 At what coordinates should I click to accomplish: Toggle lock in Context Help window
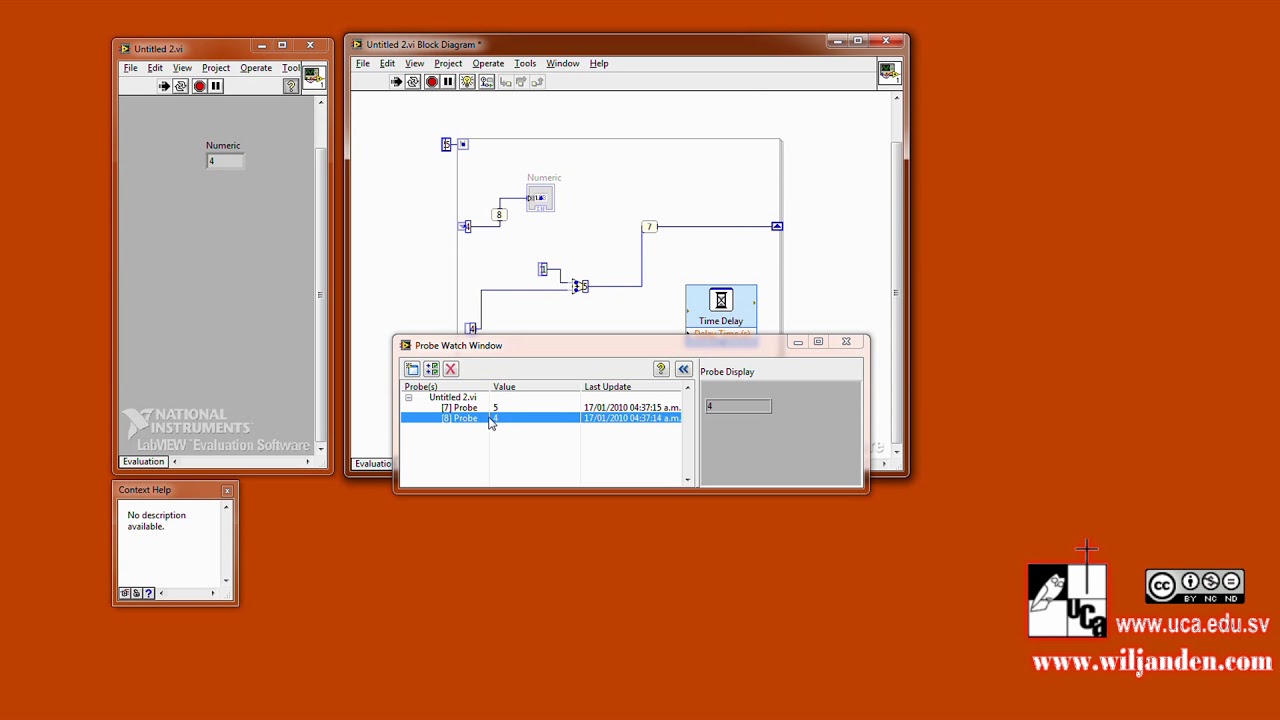coord(137,593)
